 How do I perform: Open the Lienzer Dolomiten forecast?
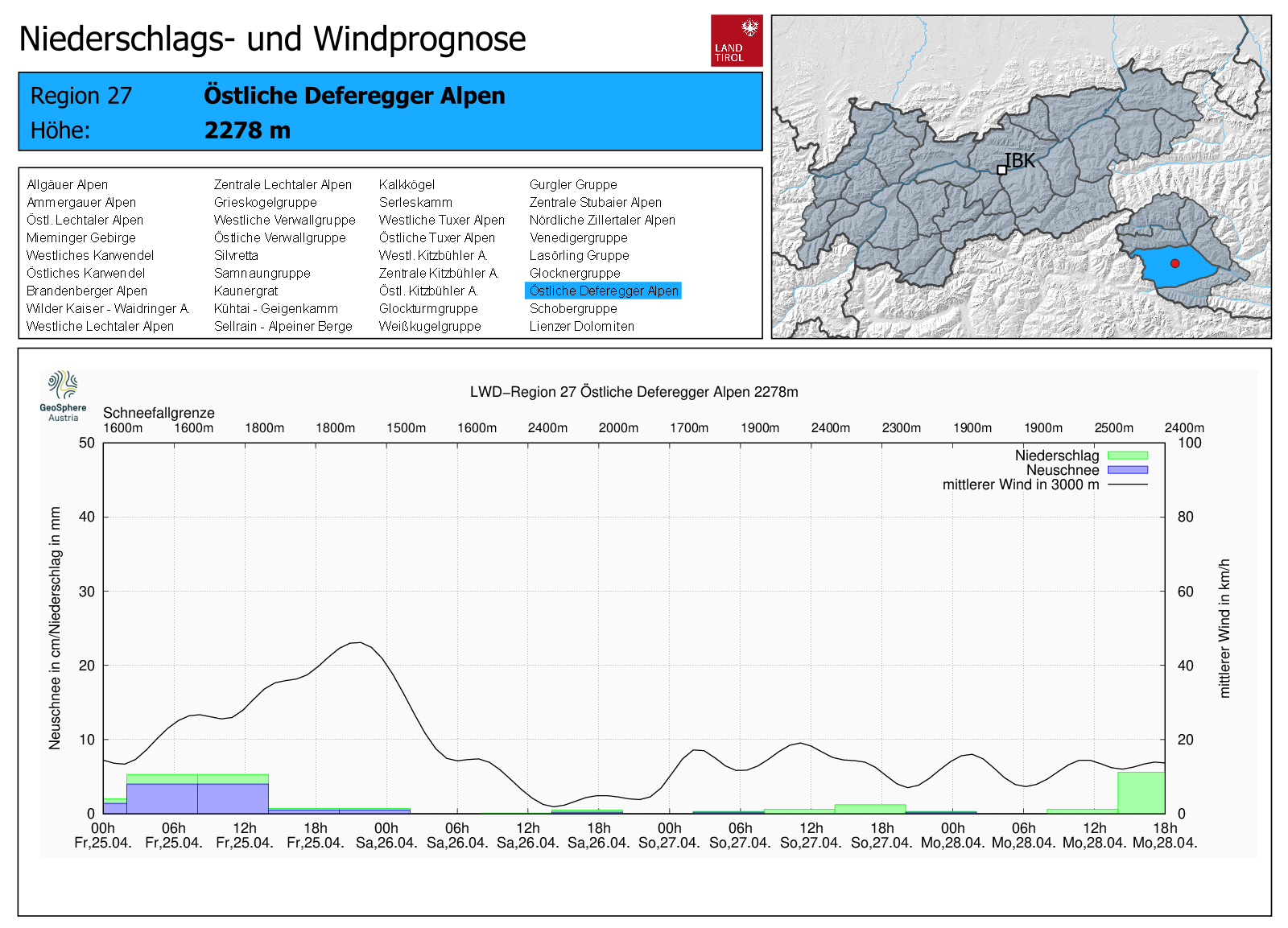[x=581, y=327]
